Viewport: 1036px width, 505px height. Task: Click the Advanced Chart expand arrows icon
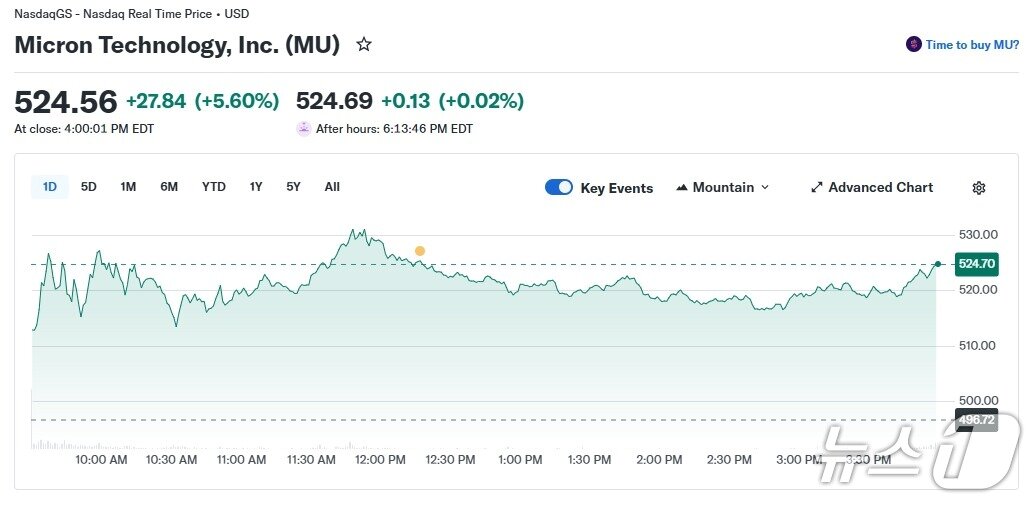tap(816, 188)
